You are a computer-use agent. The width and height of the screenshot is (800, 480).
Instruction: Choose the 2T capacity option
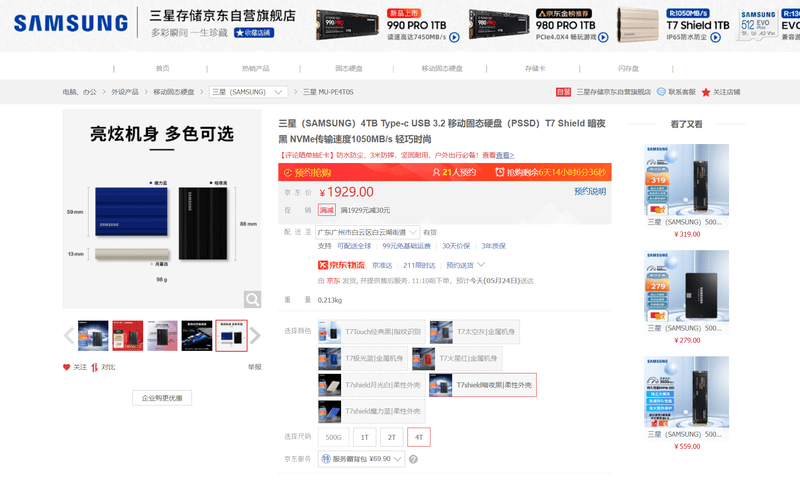click(392, 437)
